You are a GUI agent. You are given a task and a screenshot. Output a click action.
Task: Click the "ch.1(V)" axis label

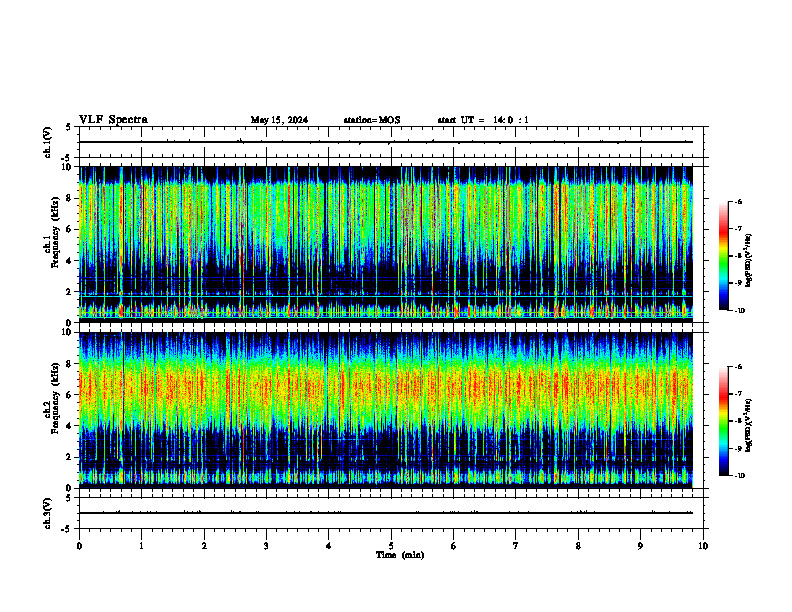48,142
